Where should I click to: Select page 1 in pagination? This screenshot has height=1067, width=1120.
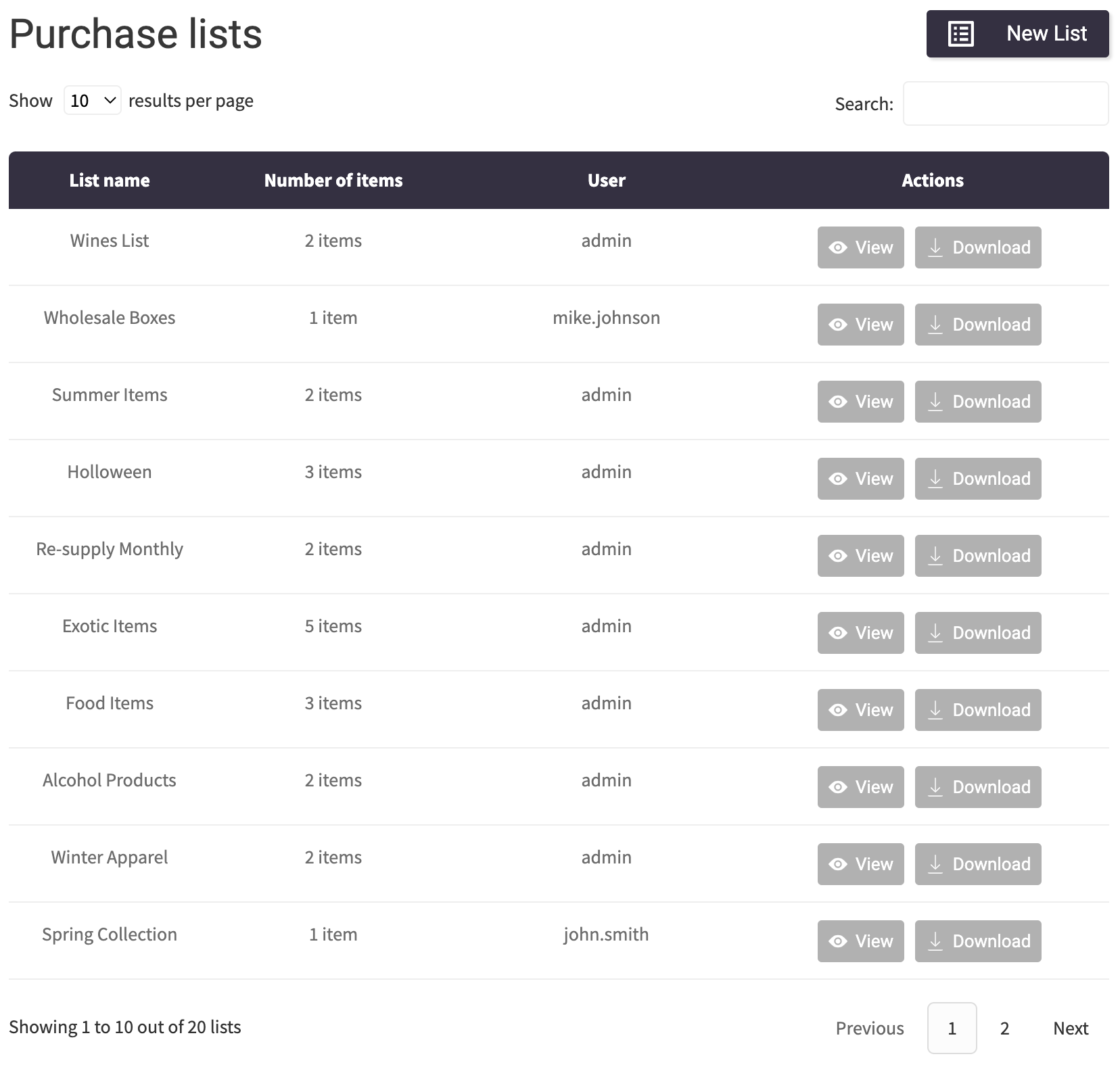[x=952, y=1028]
